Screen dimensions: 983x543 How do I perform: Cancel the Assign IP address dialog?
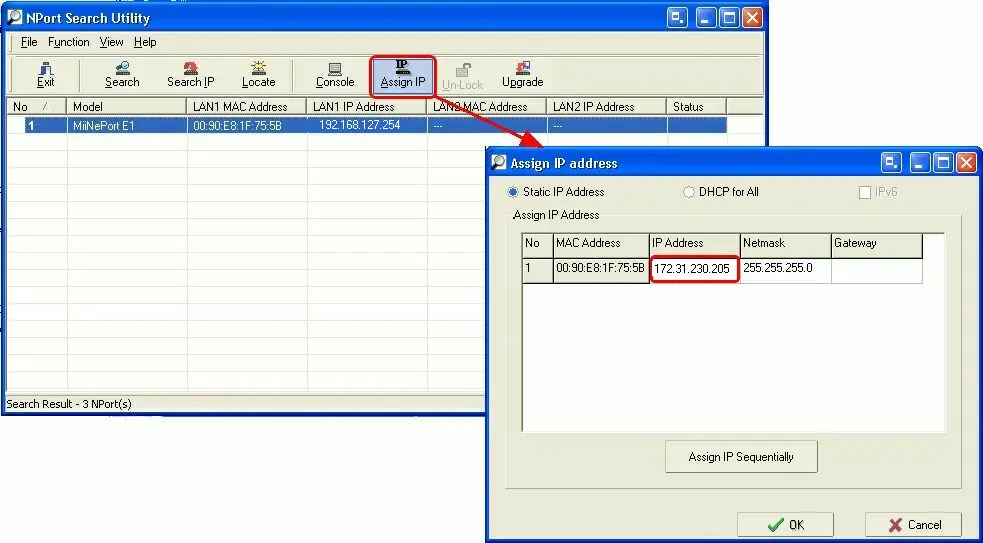912,525
